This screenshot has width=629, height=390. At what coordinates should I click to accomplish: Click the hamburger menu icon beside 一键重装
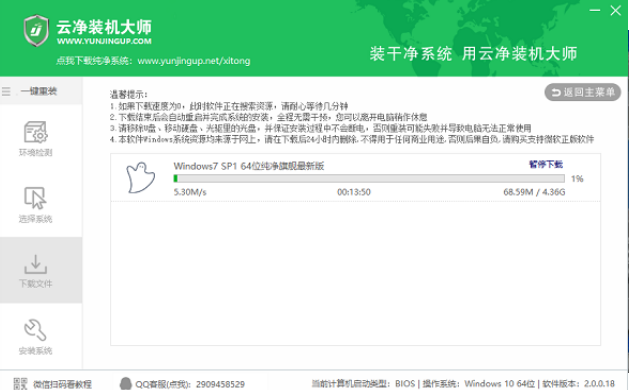point(6,91)
